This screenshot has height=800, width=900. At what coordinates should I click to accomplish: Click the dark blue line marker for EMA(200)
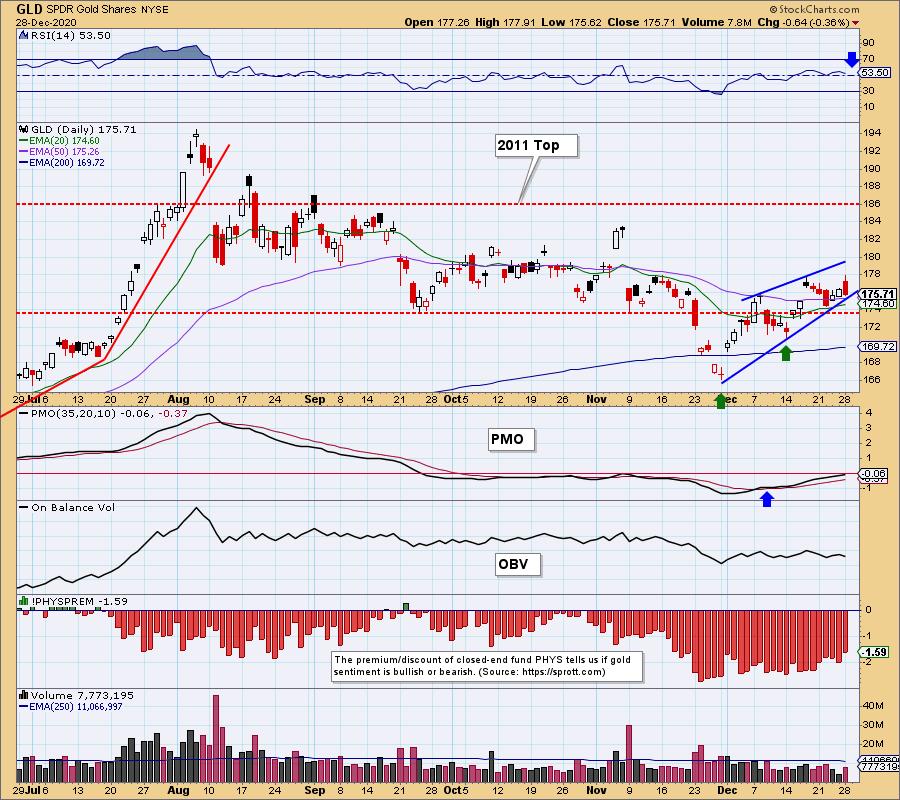click(x=24, y=162)
